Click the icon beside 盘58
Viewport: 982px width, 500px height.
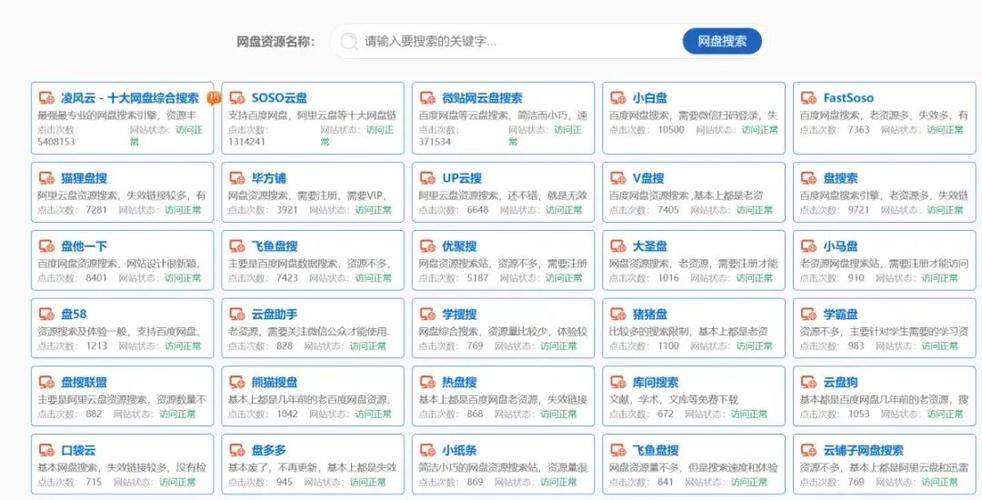[46, 314]
